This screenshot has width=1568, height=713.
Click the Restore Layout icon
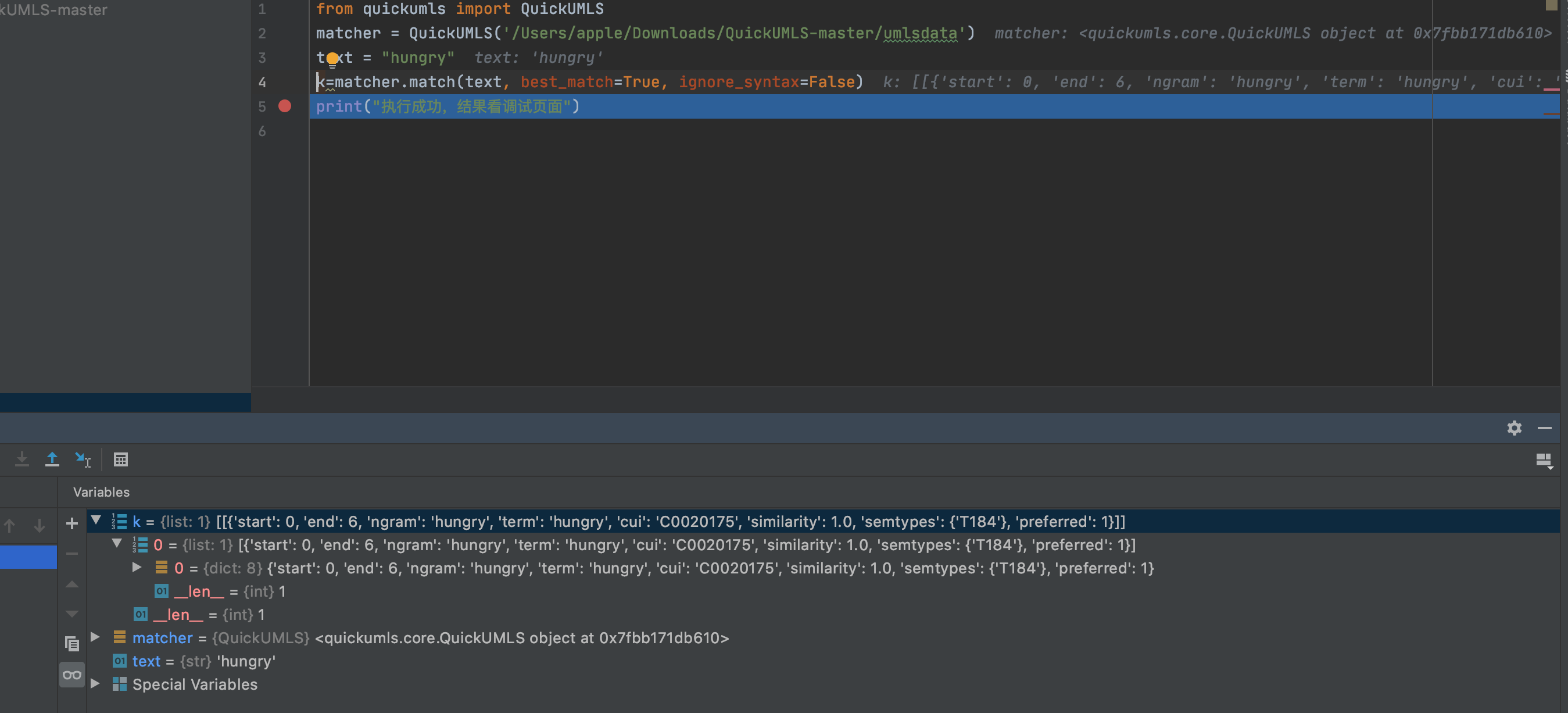1543,461
